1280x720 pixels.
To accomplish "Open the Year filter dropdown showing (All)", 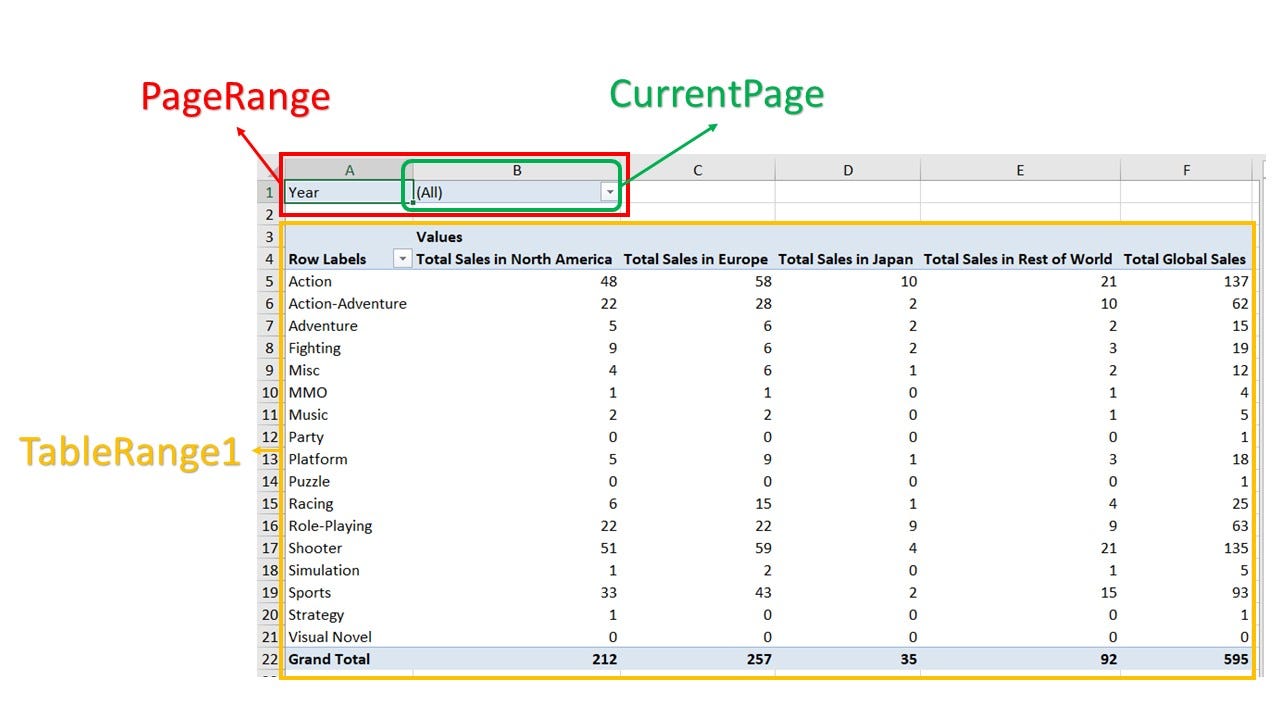I will pyautogui.click(x=609, y=190).
